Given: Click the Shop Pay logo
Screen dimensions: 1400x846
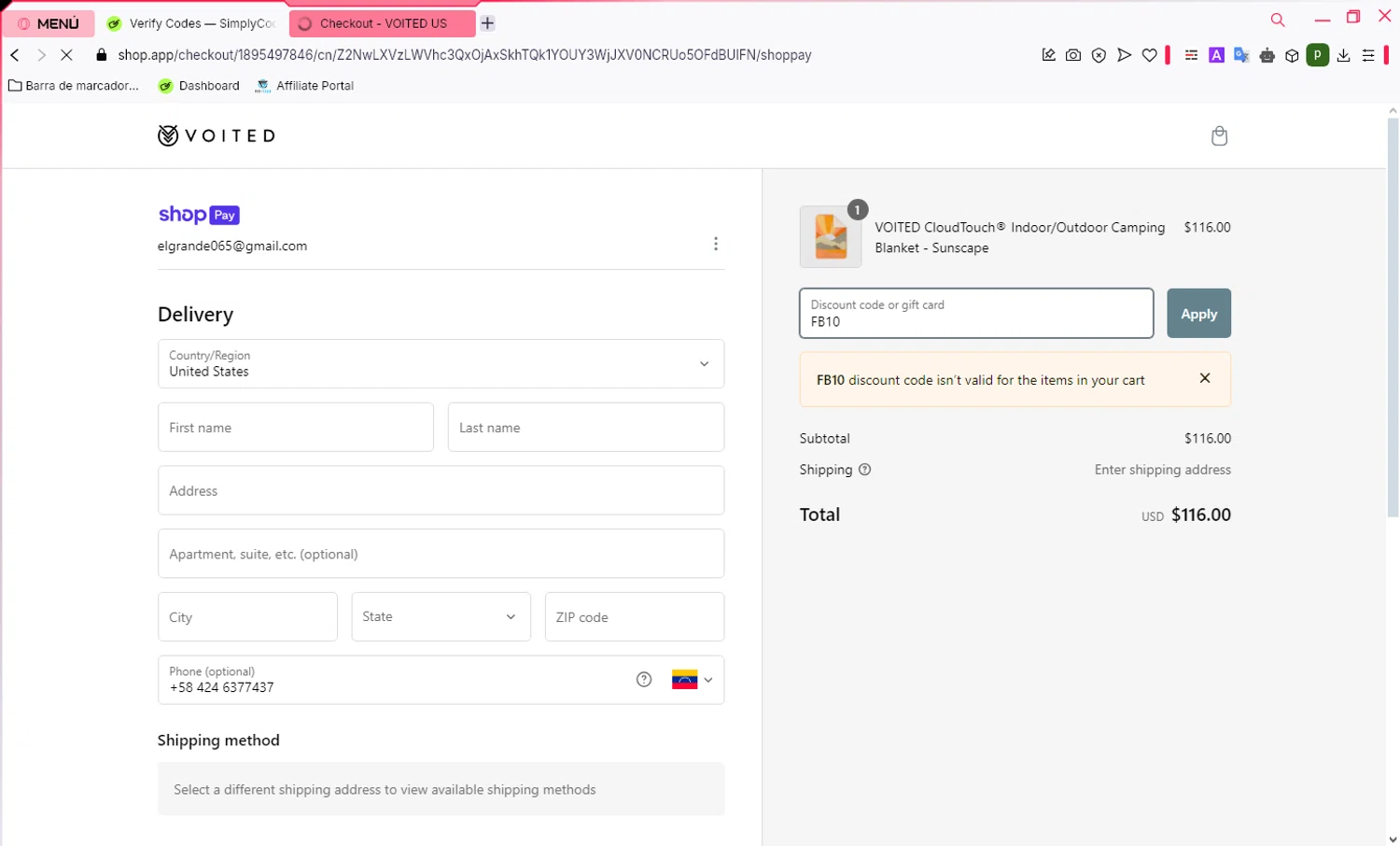Looking at the screenshot, I should coord(199,215).
